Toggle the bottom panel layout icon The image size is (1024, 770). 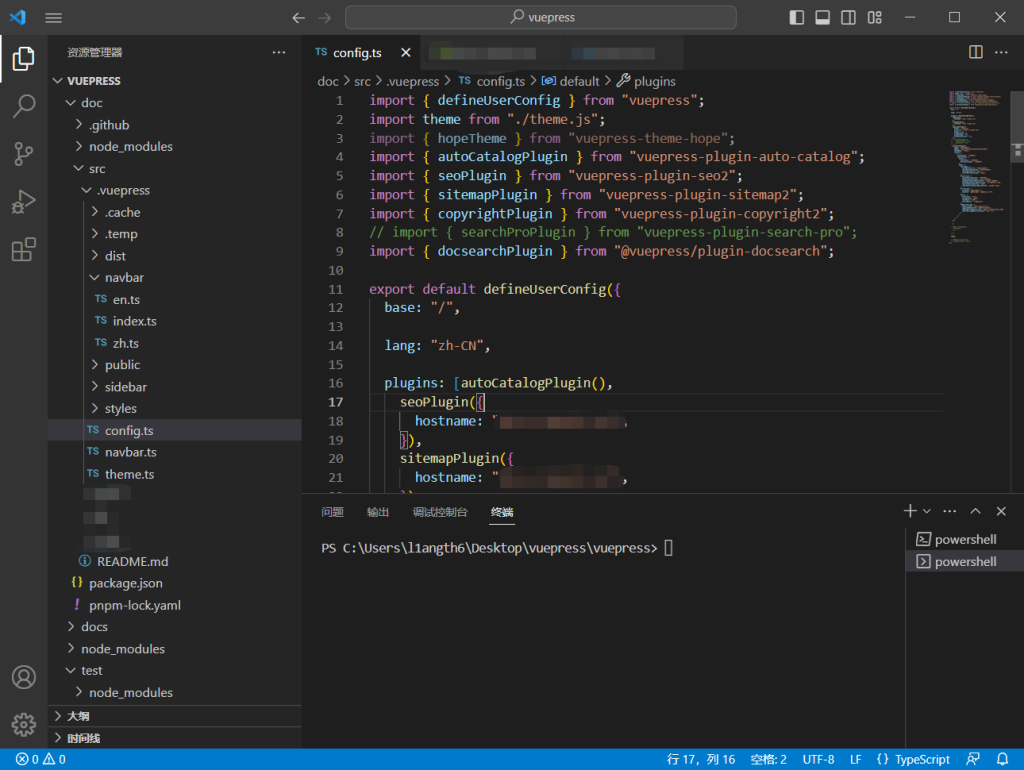click(x=822, y=18)
